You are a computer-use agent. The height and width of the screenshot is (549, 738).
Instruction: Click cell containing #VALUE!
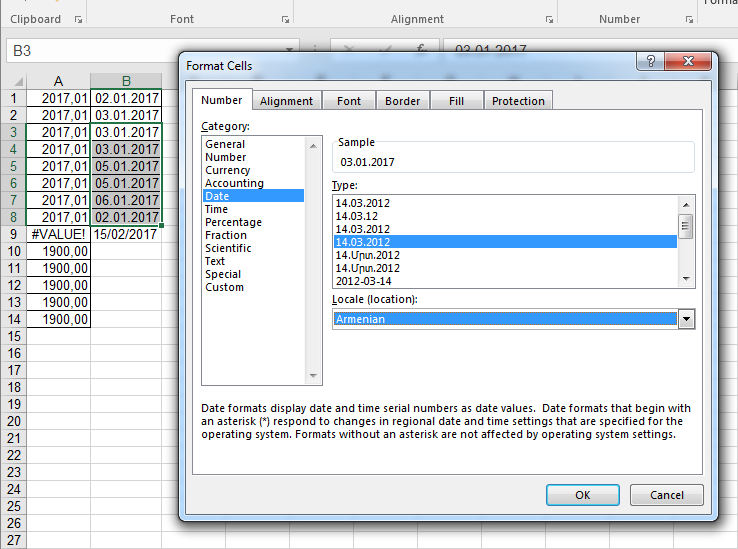pos(58,234)
